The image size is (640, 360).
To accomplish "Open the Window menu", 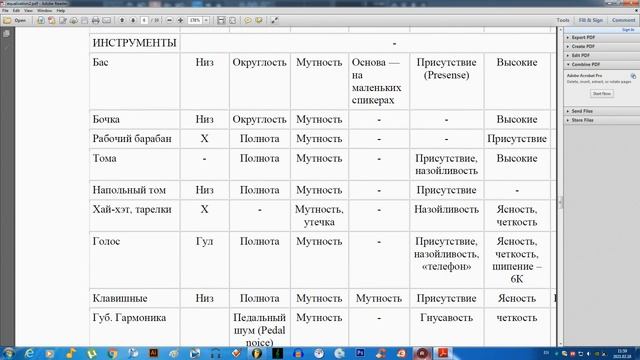I will (44, 11).
